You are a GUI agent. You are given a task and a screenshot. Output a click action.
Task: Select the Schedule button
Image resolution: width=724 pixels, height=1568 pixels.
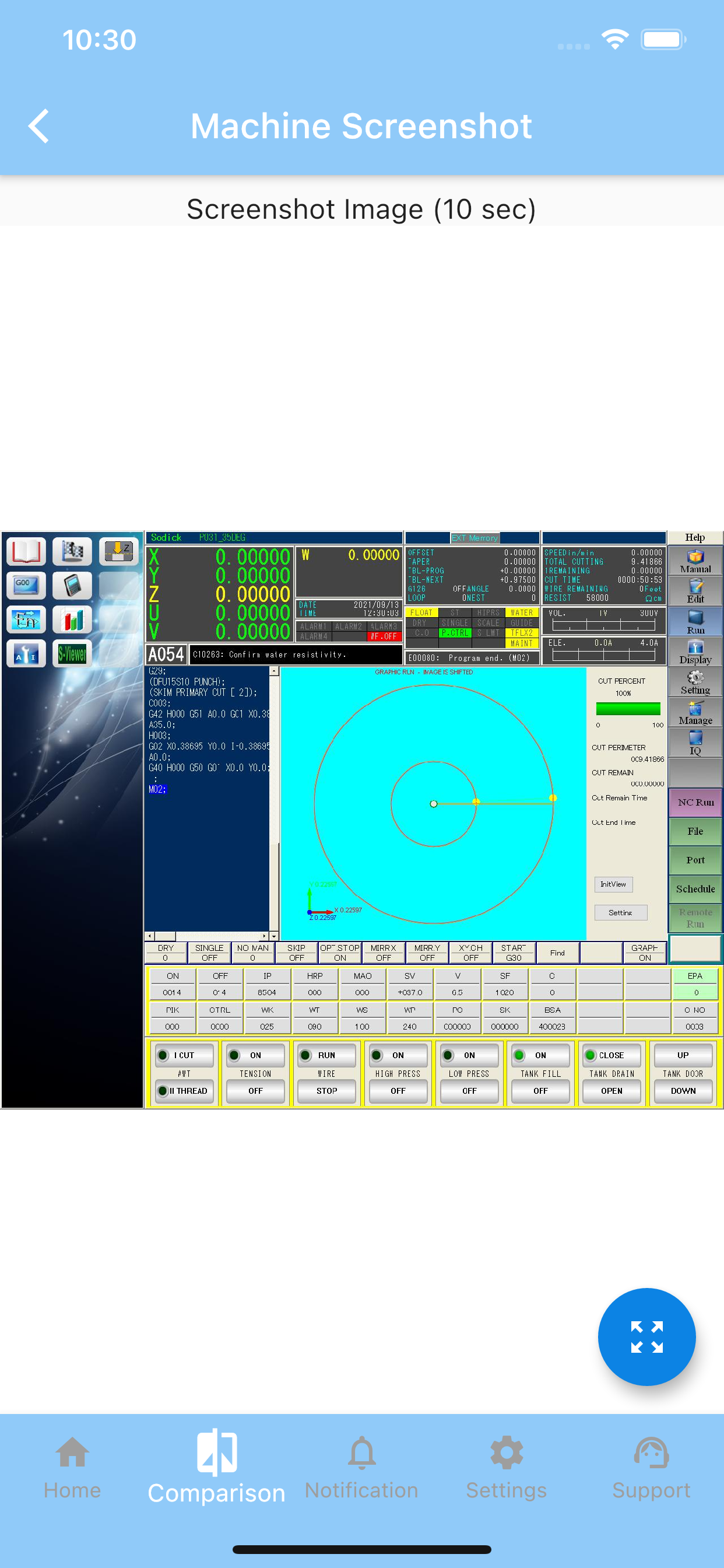[x=695, y=888]
